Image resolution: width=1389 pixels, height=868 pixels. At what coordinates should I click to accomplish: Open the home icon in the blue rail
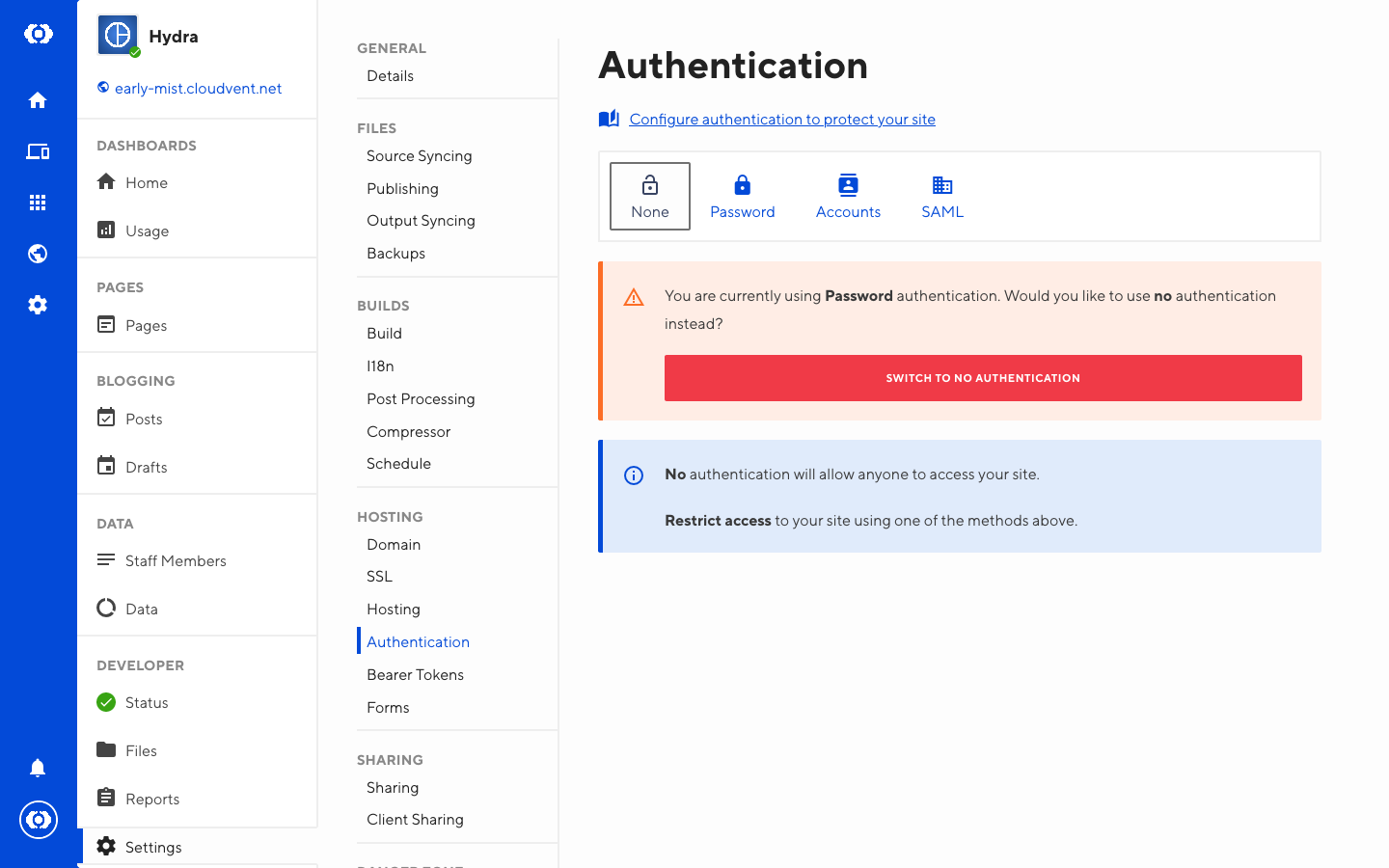pyautogui.click(x=38, y=100)
